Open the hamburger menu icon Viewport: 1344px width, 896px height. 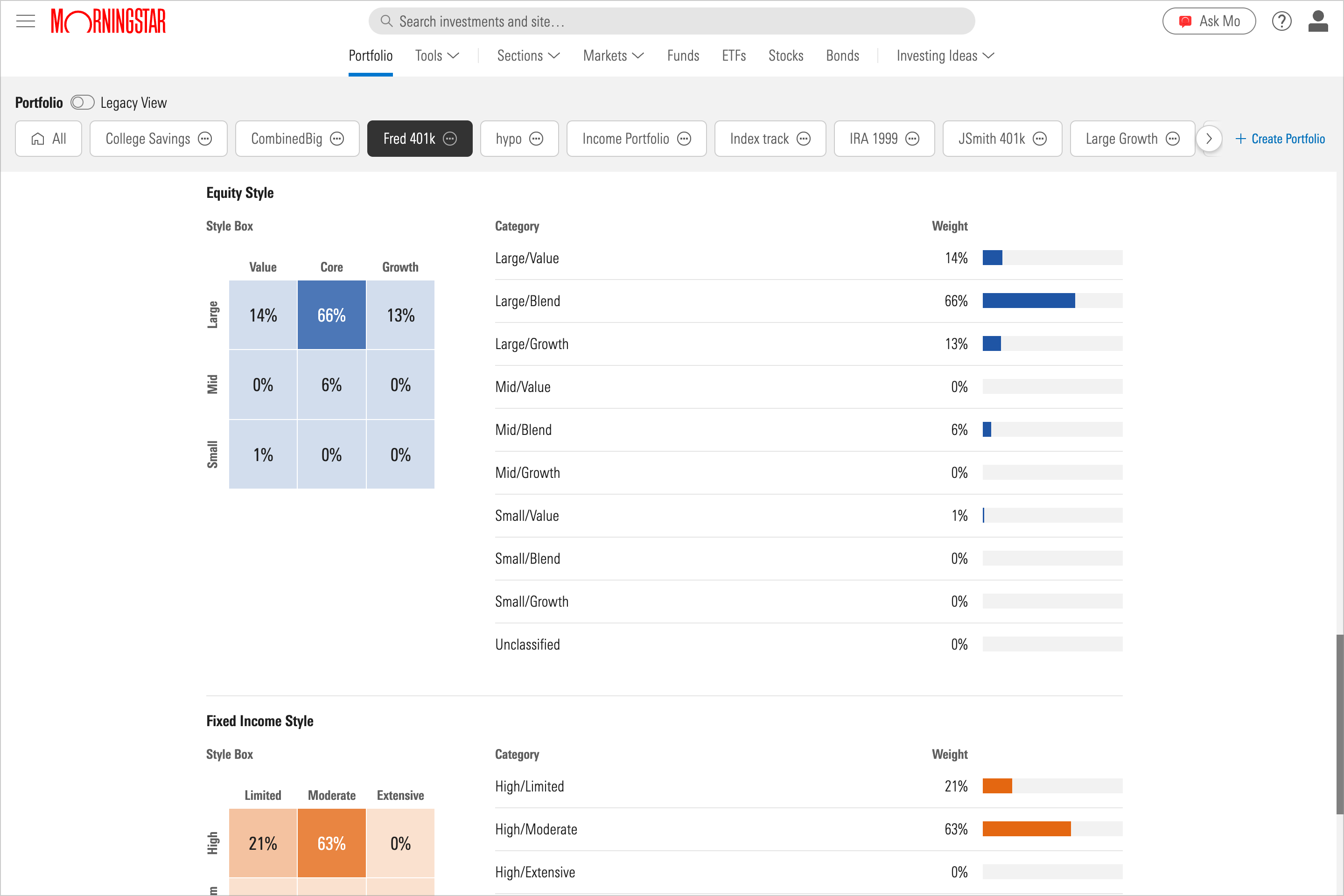coord(26,22)
